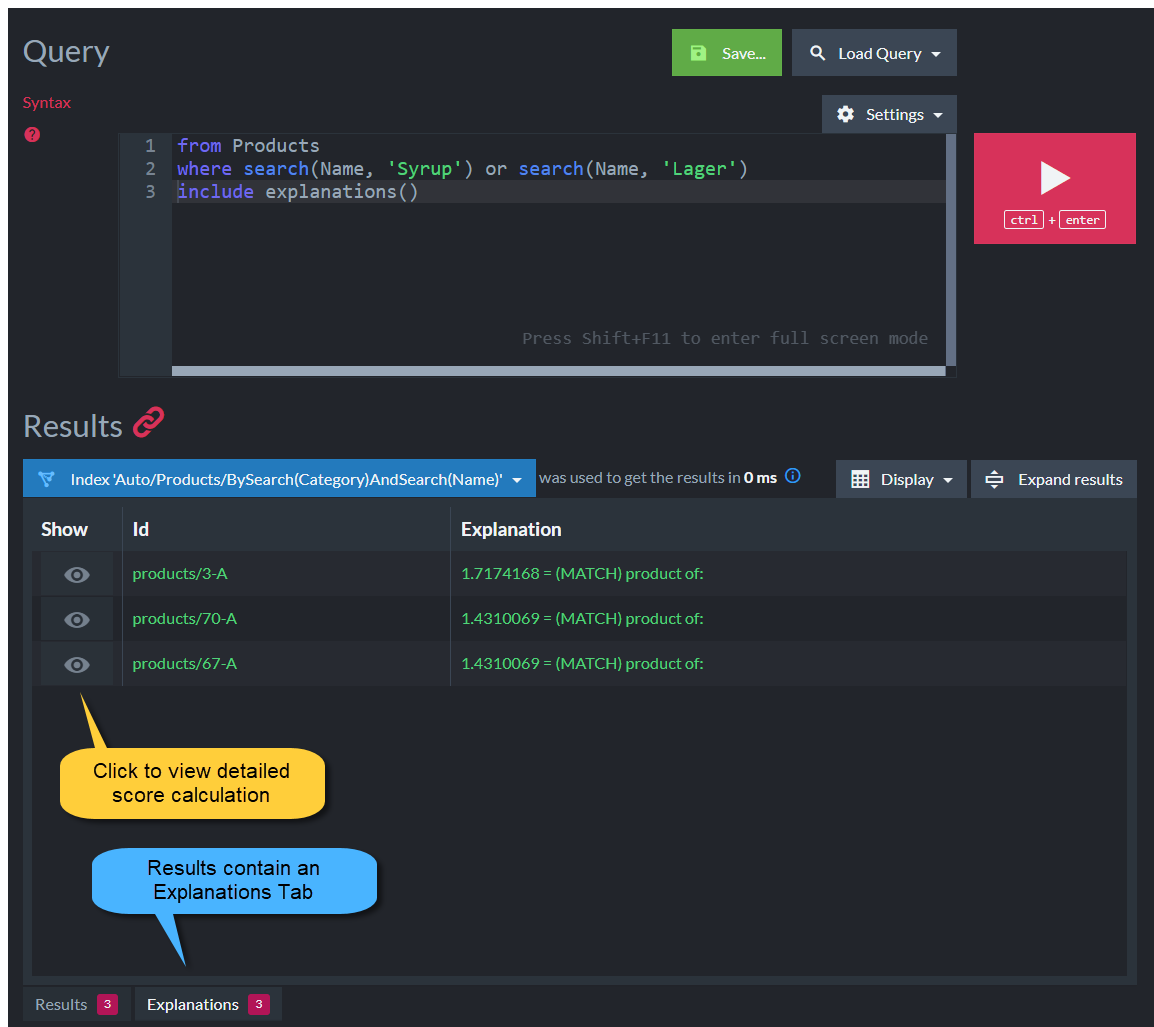Open products/67-A document link
1154x1027 pixels.
click(185, 663)
